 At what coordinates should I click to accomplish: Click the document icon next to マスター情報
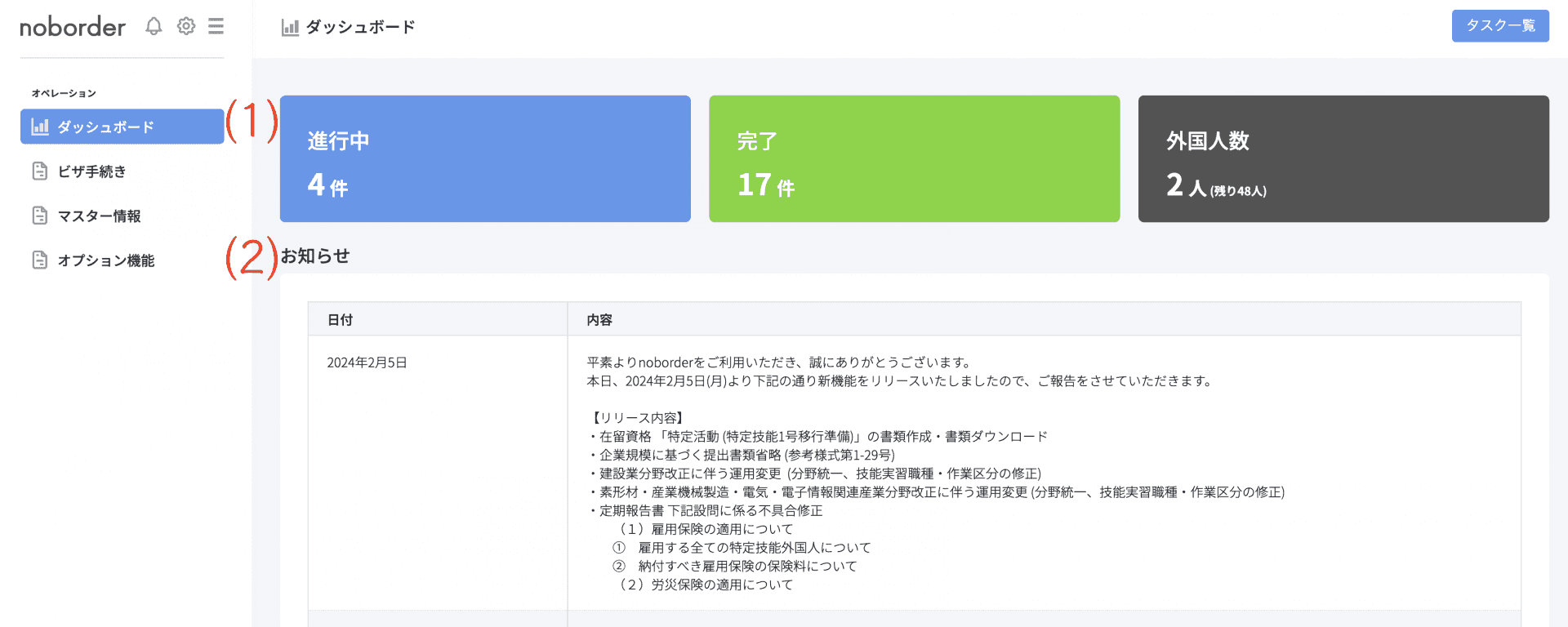[x=39, y=216]
